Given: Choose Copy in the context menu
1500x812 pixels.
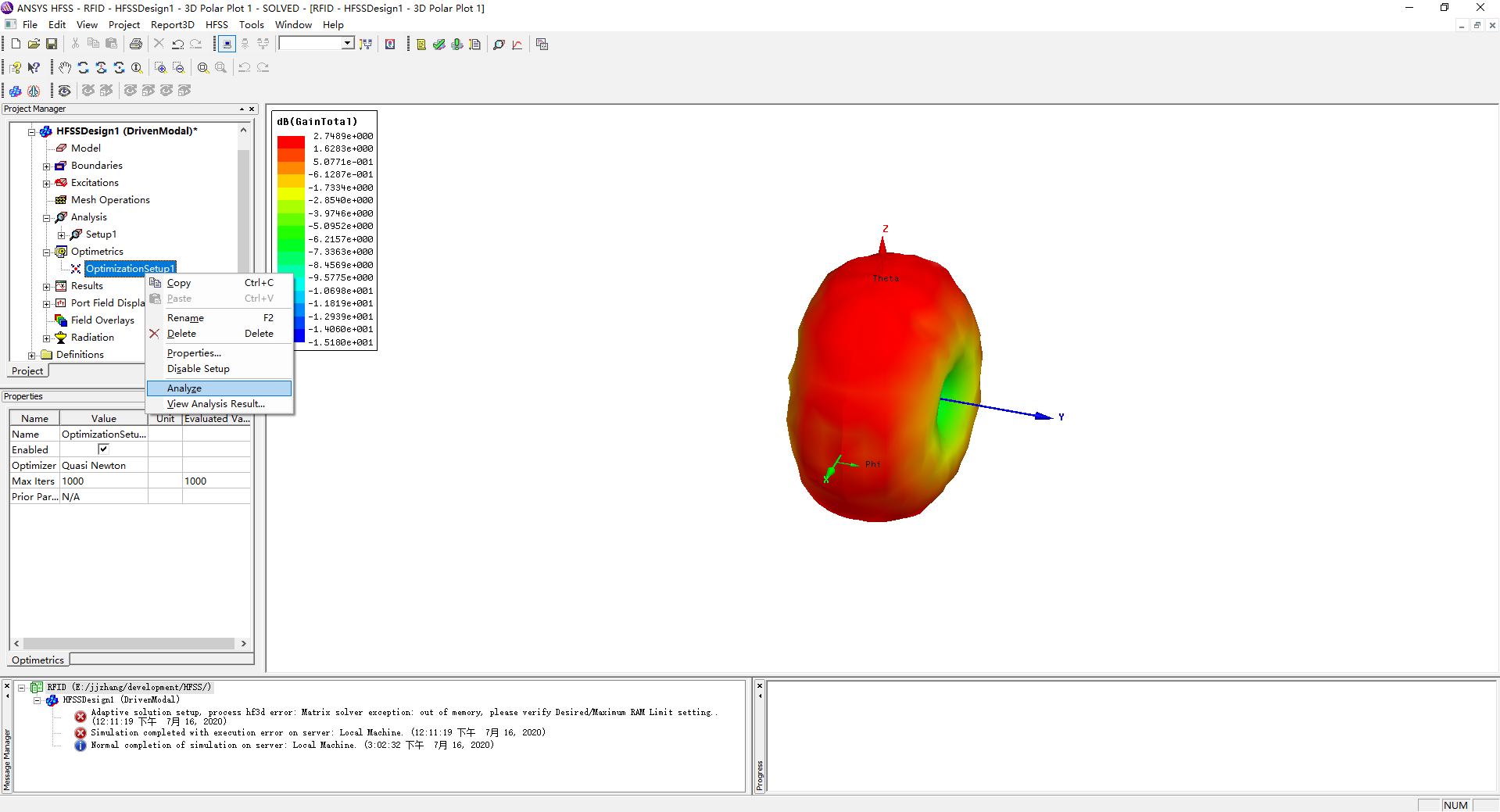Looking at the screenshot, I should pos(219,283).
